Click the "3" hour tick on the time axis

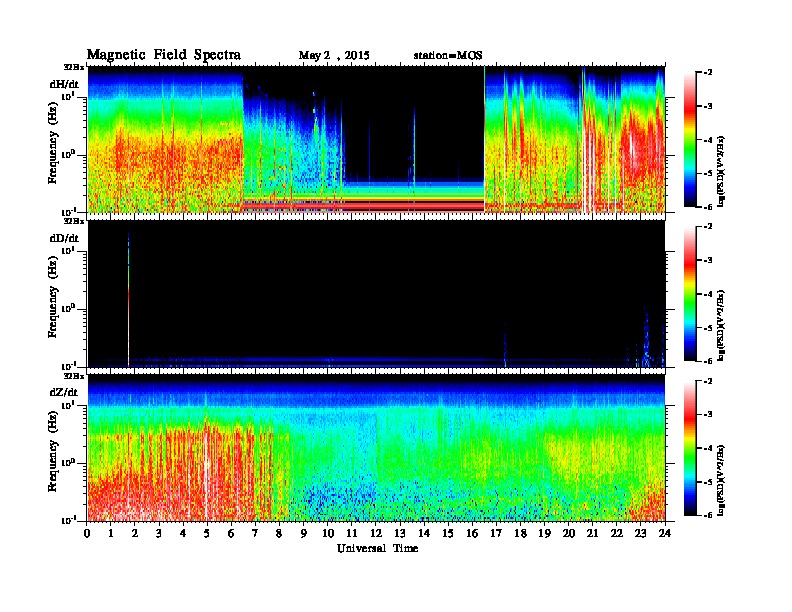[x=160, y=533]
